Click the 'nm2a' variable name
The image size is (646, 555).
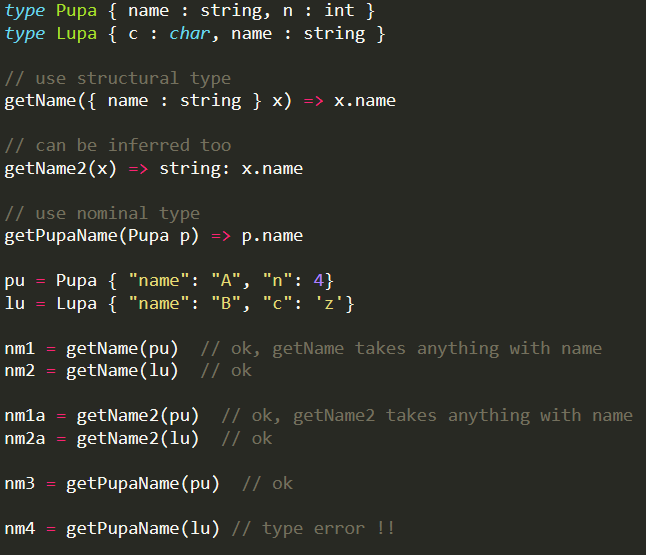25,439
